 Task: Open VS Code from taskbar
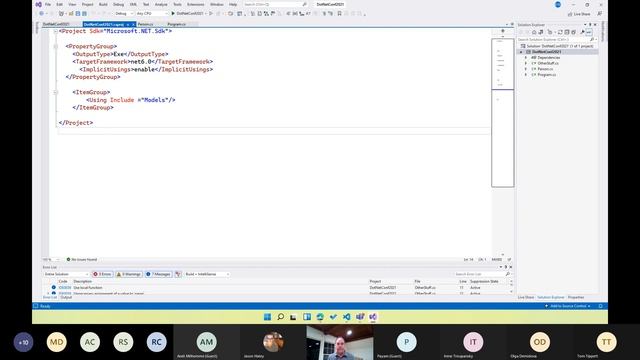tap(347, 317)
